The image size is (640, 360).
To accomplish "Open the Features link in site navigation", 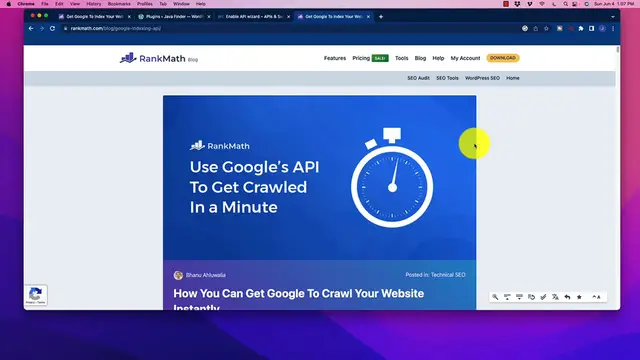I will tap(335, 58).
